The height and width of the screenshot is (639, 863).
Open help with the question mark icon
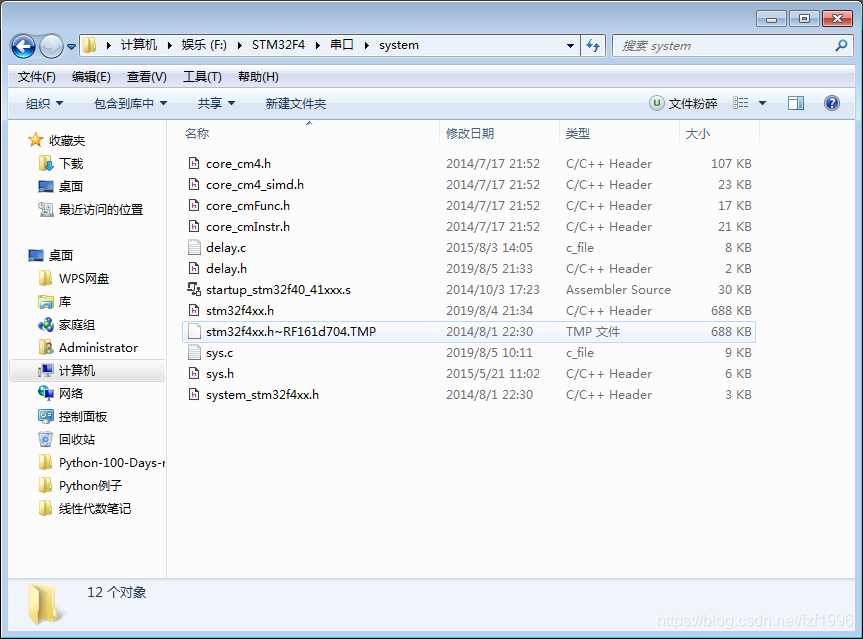[x=832, y=103]
